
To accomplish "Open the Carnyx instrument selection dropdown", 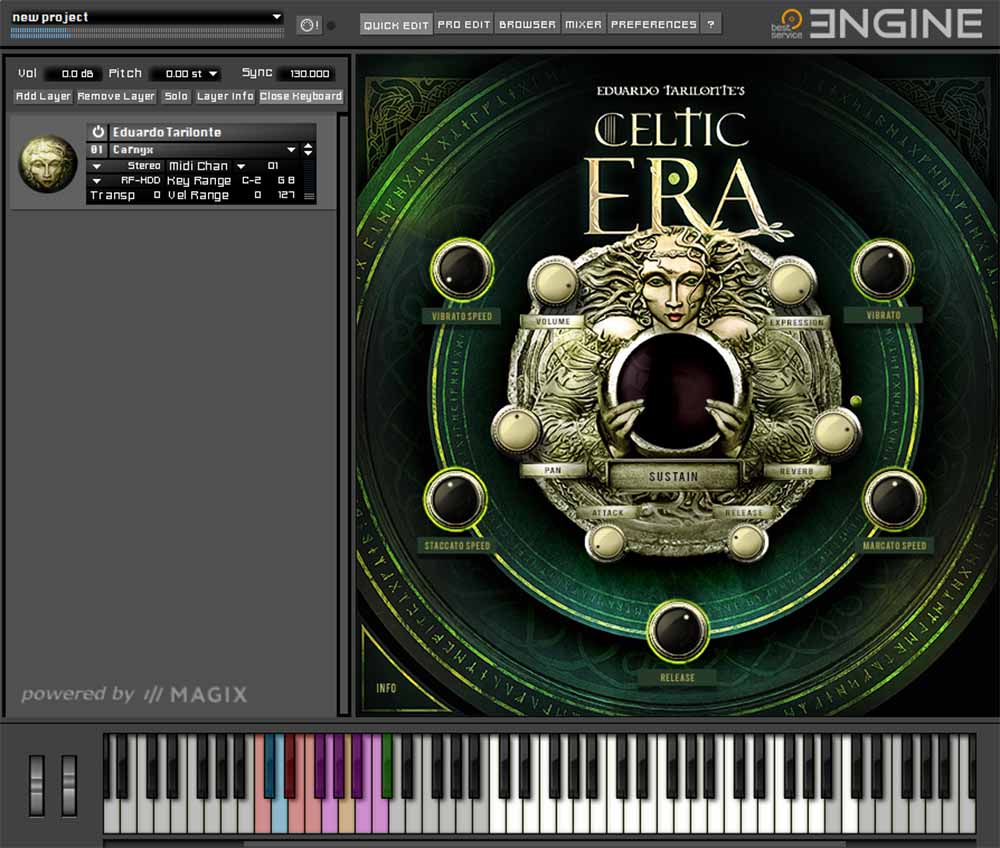I will 290,149.
